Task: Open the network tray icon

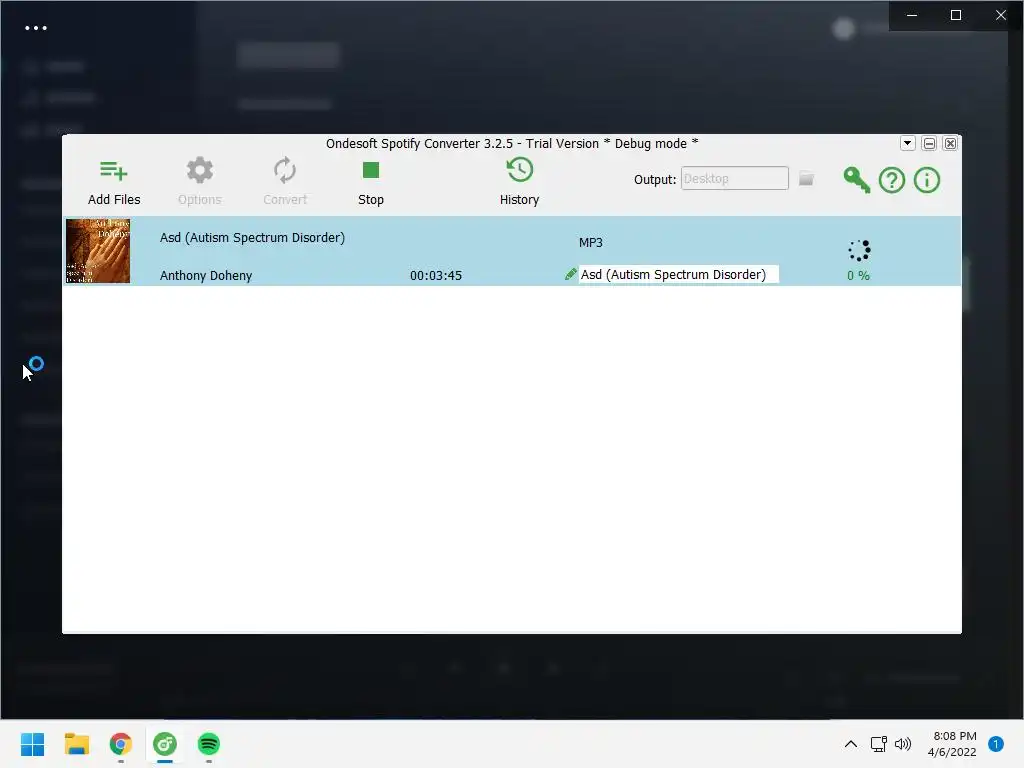Action: 878,744
